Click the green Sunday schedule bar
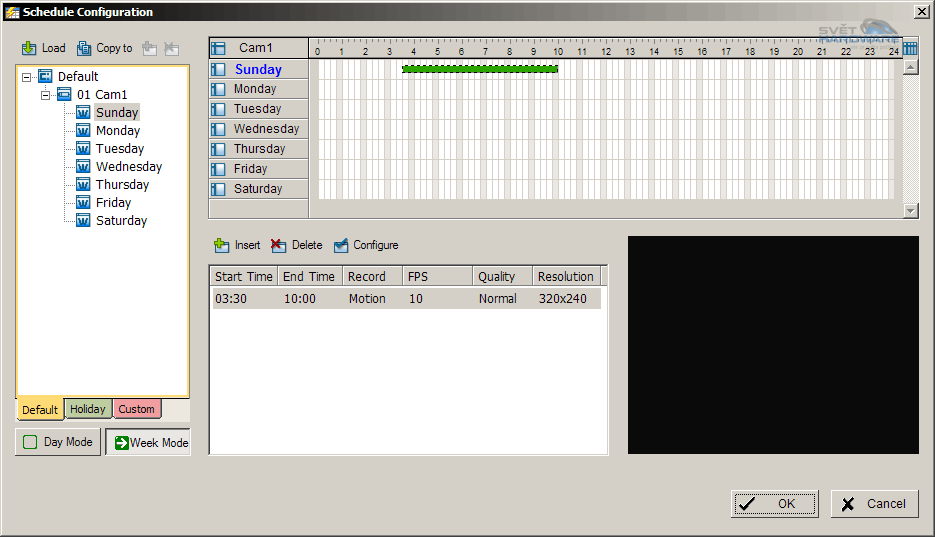The width and height of the screenshot is (935, 537). click(x=480, y=69)
